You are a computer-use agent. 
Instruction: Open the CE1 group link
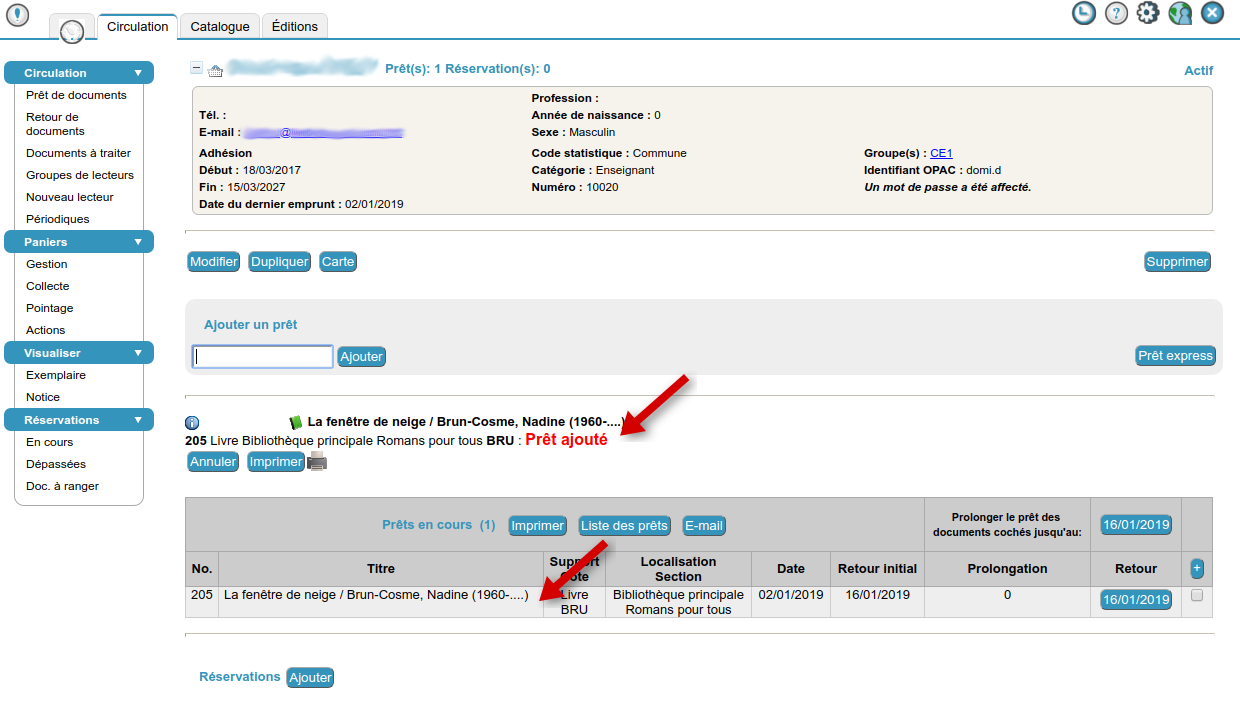[x=941, y=153]
